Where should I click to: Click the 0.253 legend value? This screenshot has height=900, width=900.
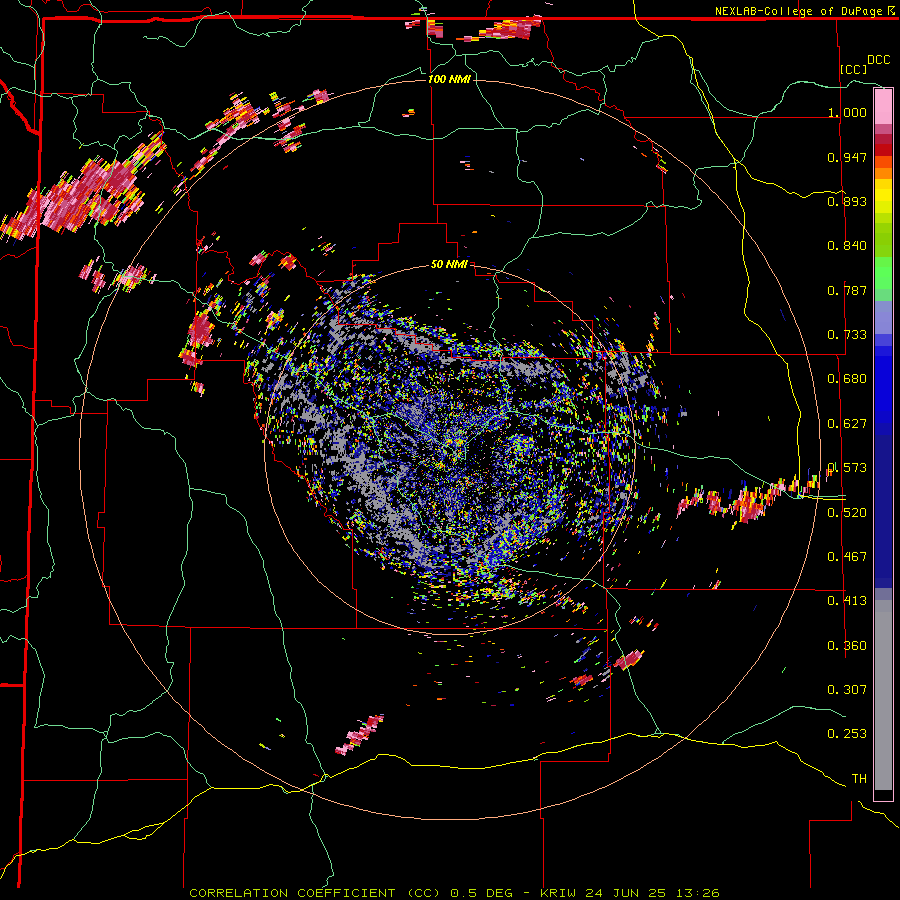(847, 733)
